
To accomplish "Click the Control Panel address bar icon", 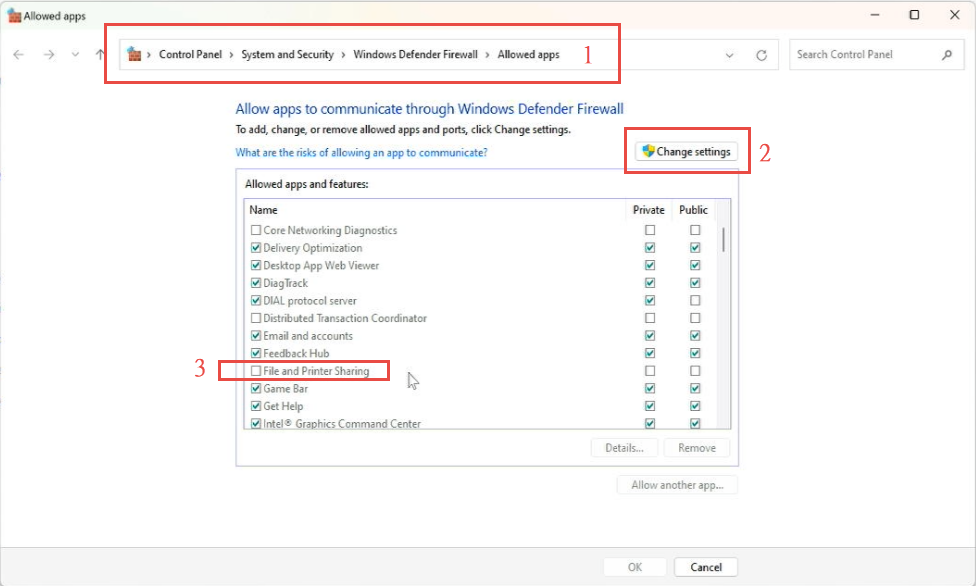I will click(x=134, y=55).
